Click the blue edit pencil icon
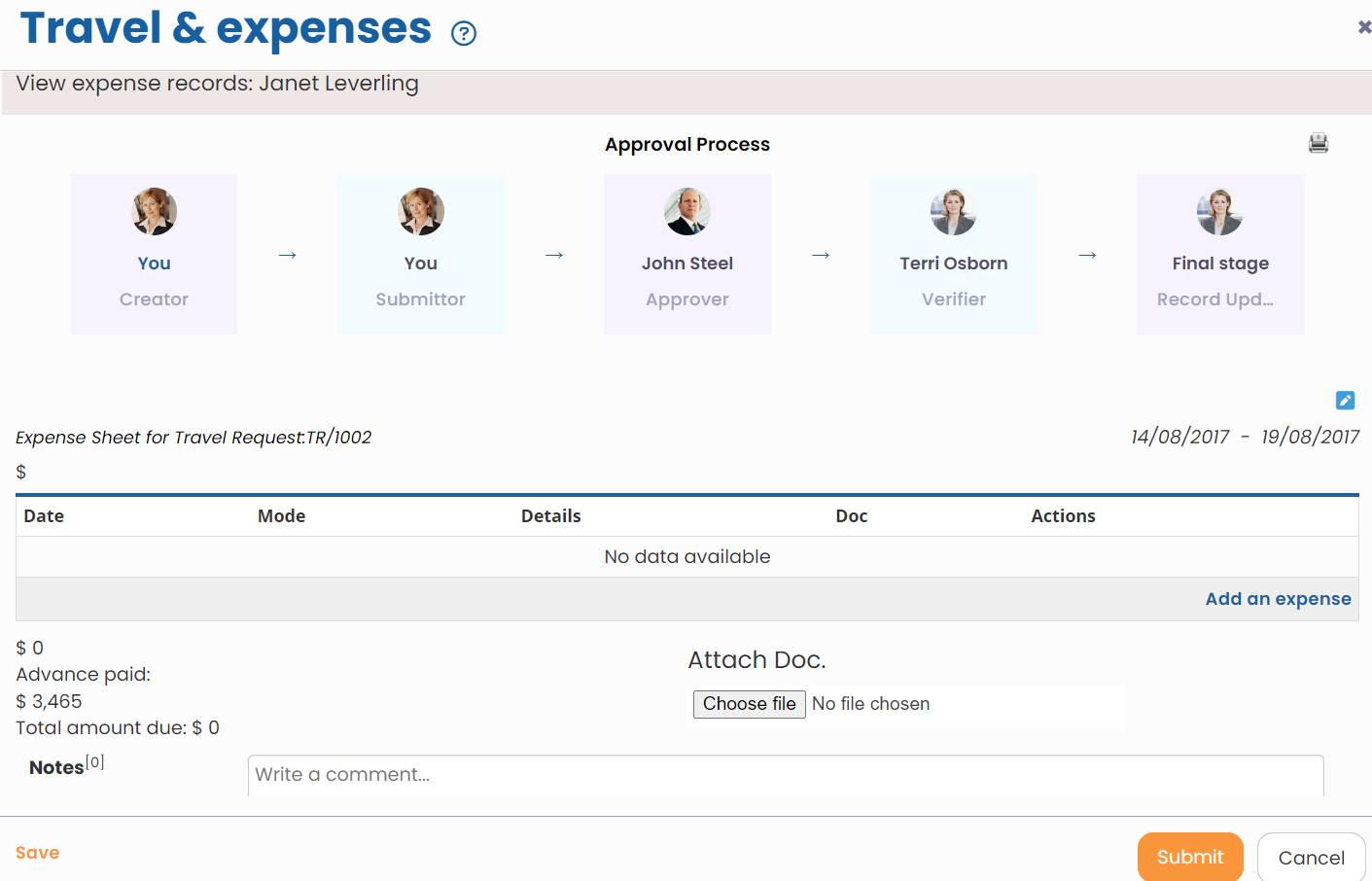 1345,400
